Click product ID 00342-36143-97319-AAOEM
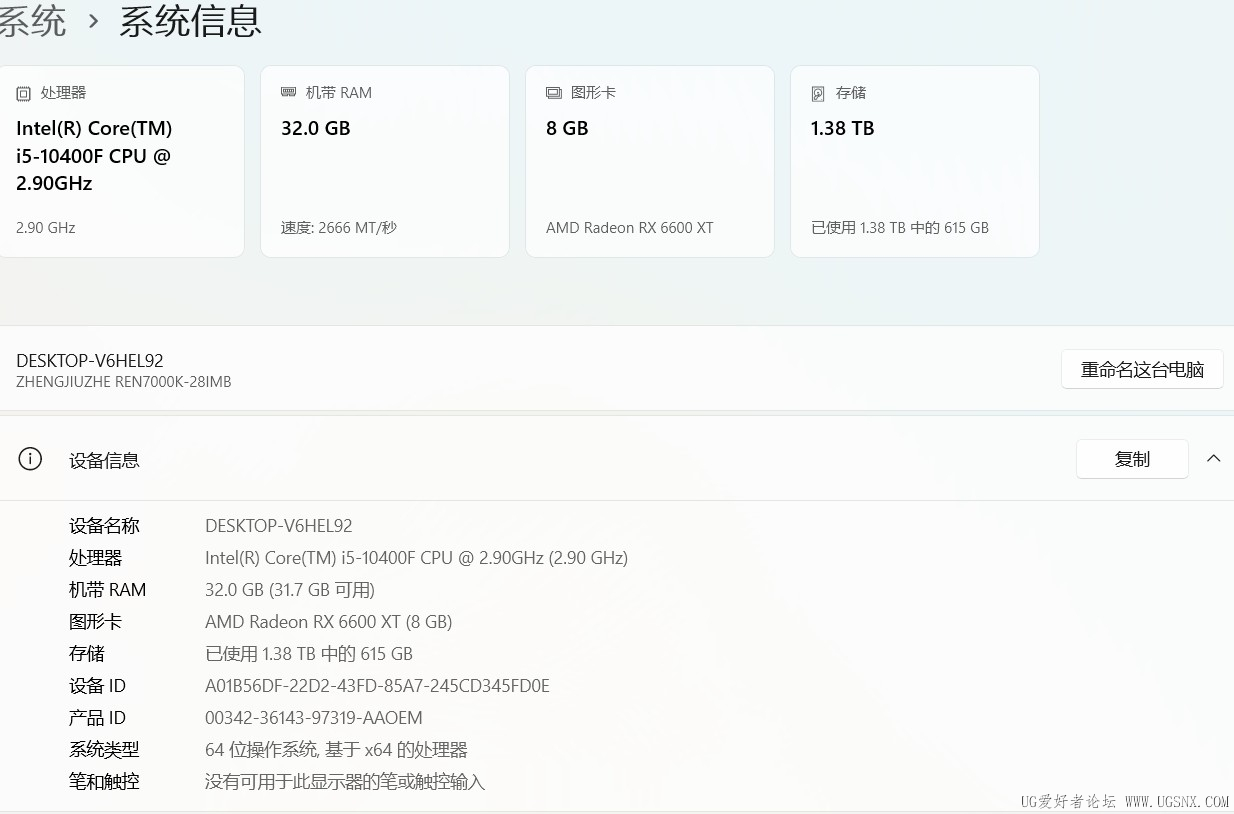Viewport: 1234px width, 814px height. coord(314,718)
